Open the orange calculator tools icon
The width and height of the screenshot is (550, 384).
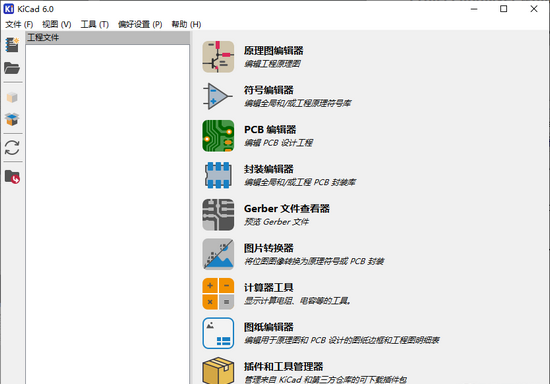coord(218,294)
